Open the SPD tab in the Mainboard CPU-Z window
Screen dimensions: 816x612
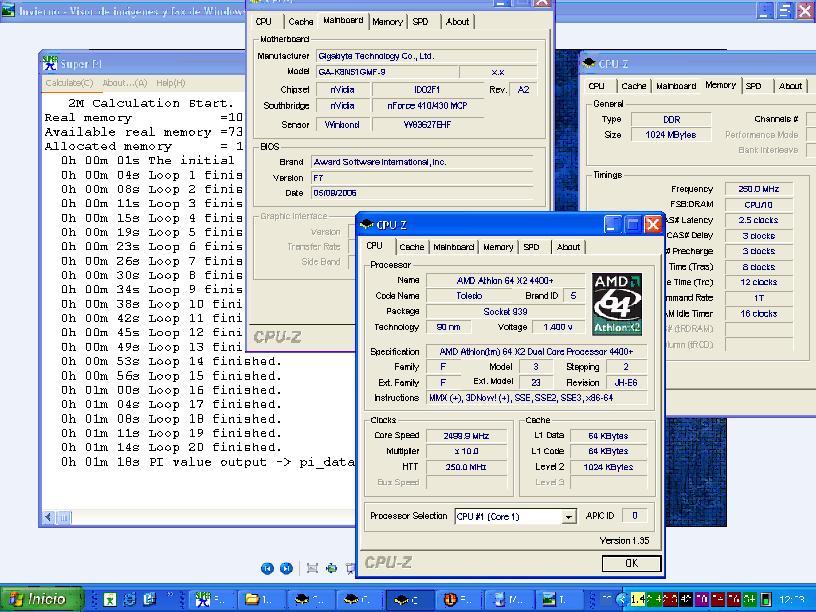click(x=420, y=21)
